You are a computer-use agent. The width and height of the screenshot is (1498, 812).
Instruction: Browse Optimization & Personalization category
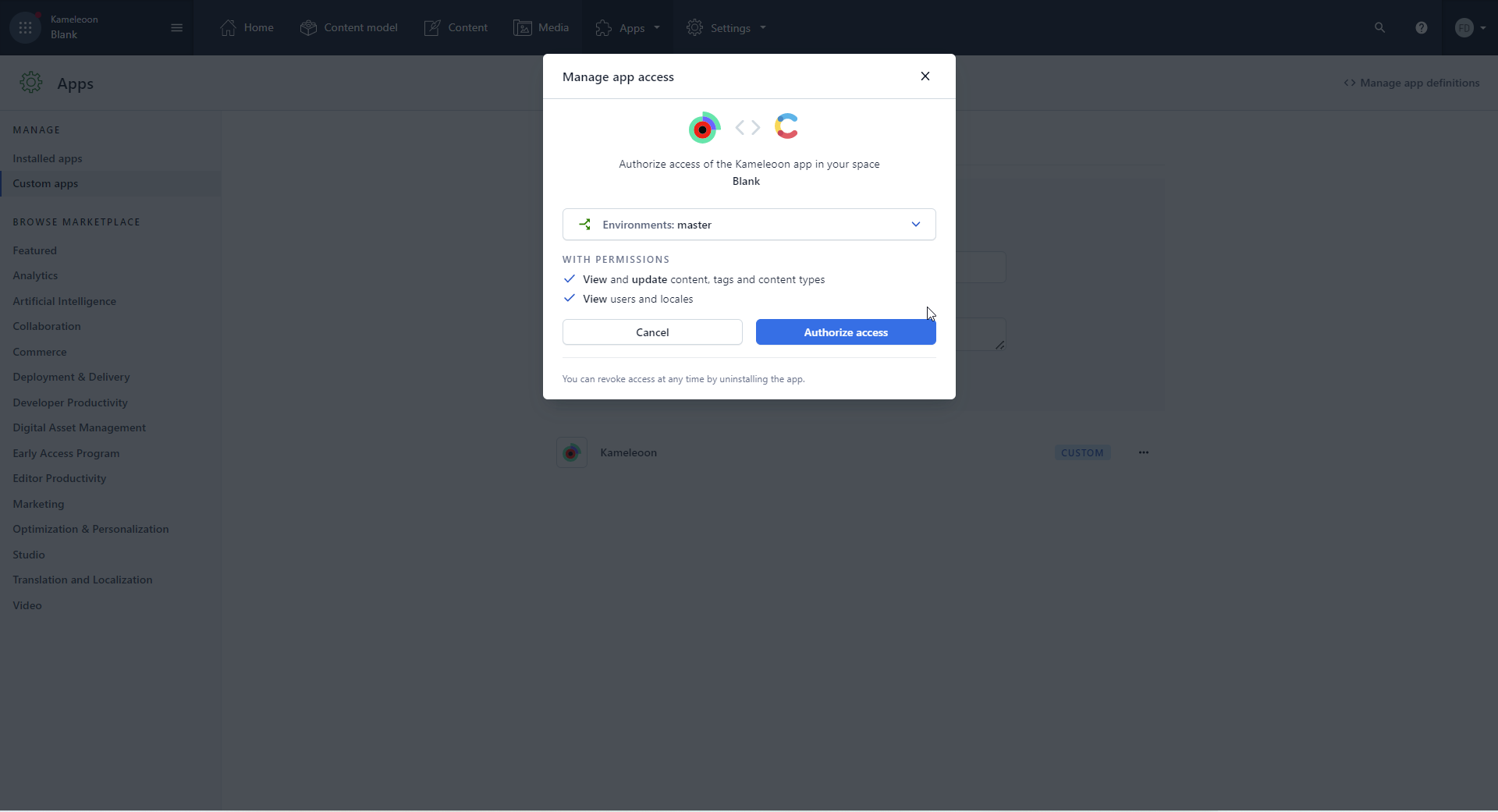coord(91,529)
